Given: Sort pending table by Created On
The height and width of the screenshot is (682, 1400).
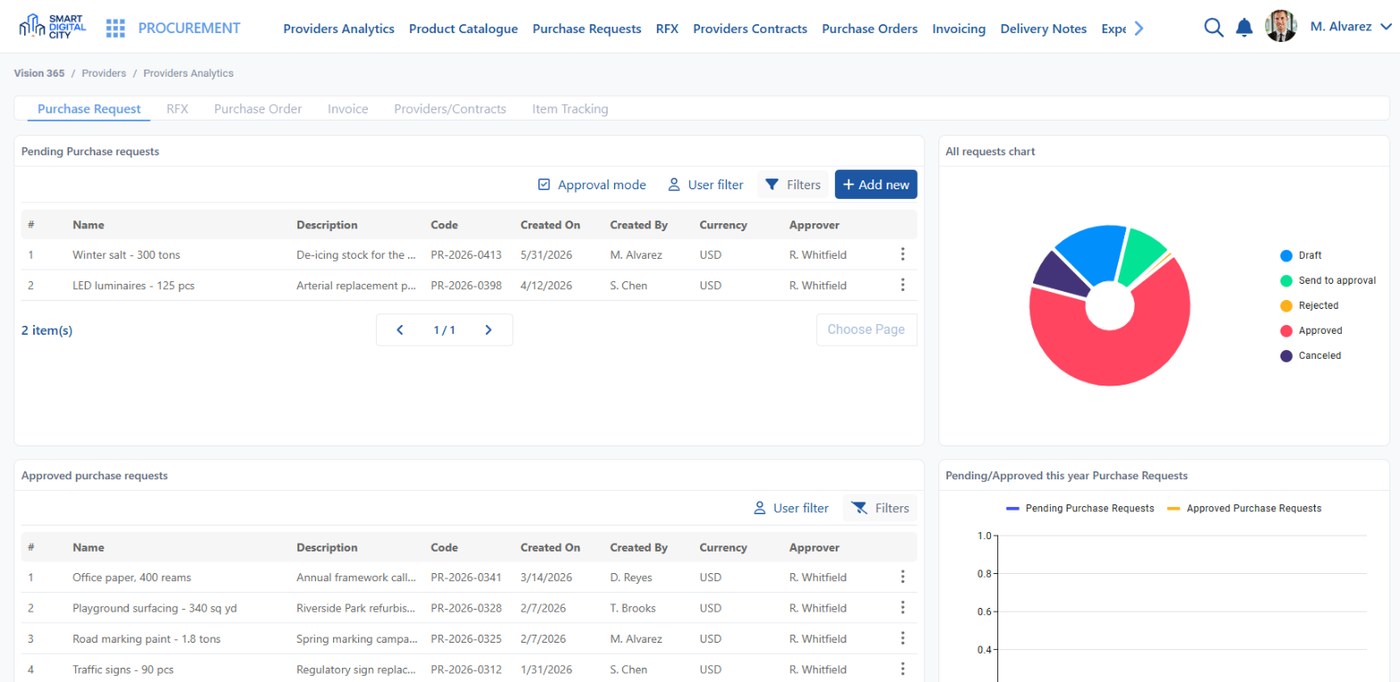Looking at the screenshot, I should (x=550, y=225).
